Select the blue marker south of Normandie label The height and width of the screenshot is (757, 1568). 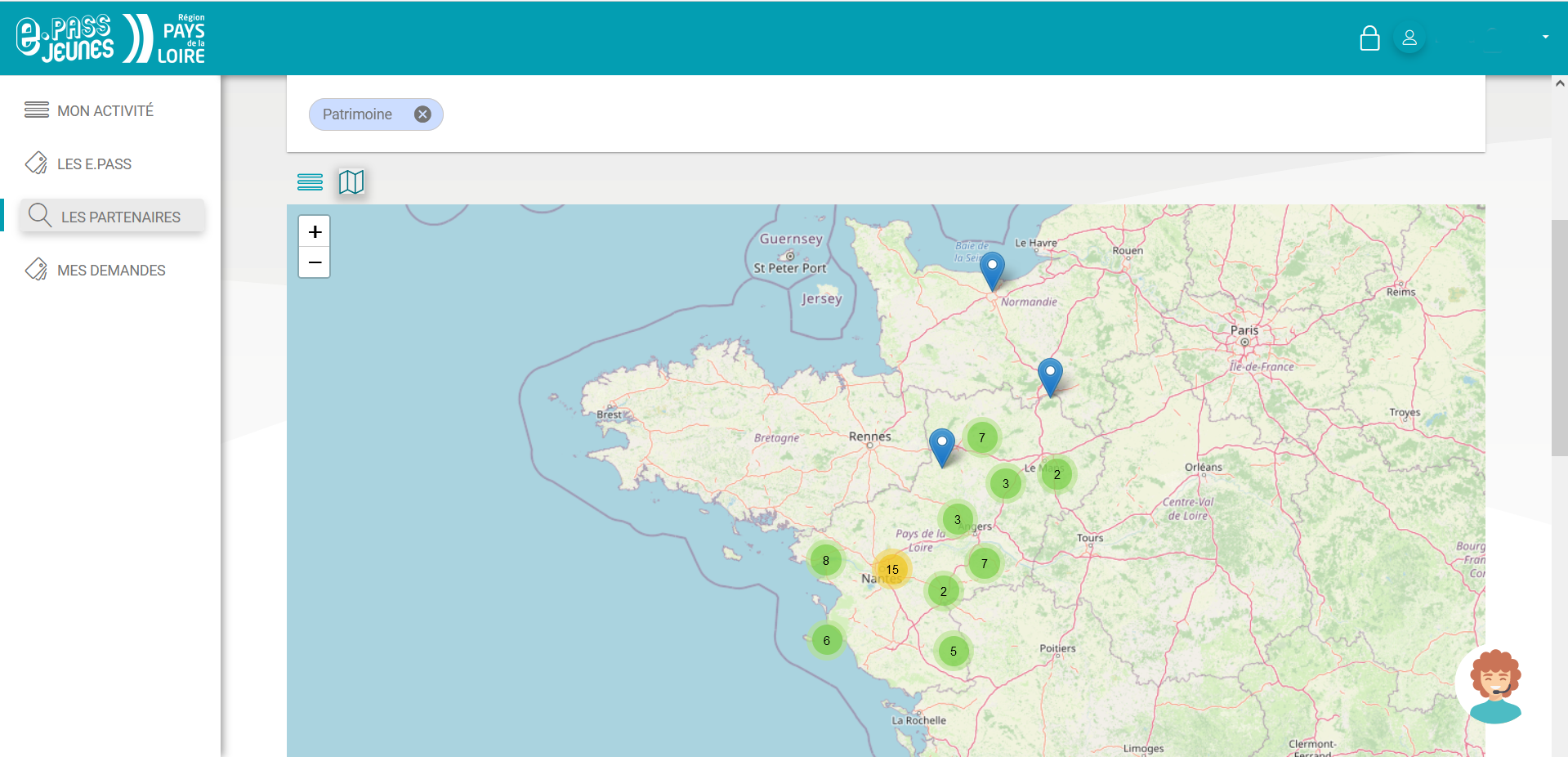[1050, 377]
